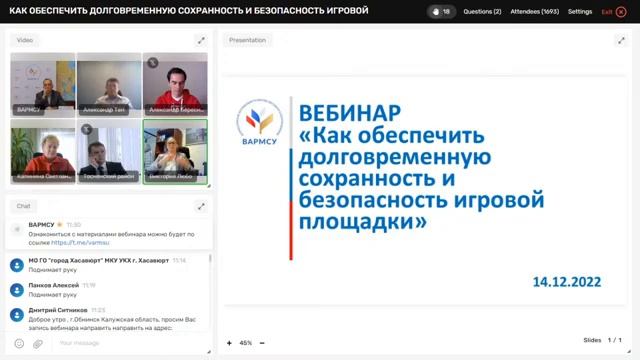Image resolution: width=640 pixels, height=360 pixels.
Task: Click avatar of Дмитрий Ситников message
Action: point(17,315)
